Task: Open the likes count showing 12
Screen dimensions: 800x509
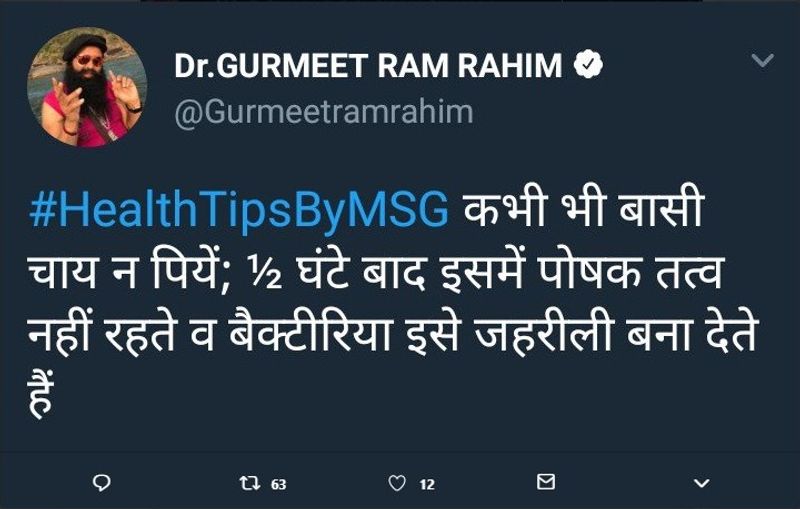Action: tap(427, 484)
